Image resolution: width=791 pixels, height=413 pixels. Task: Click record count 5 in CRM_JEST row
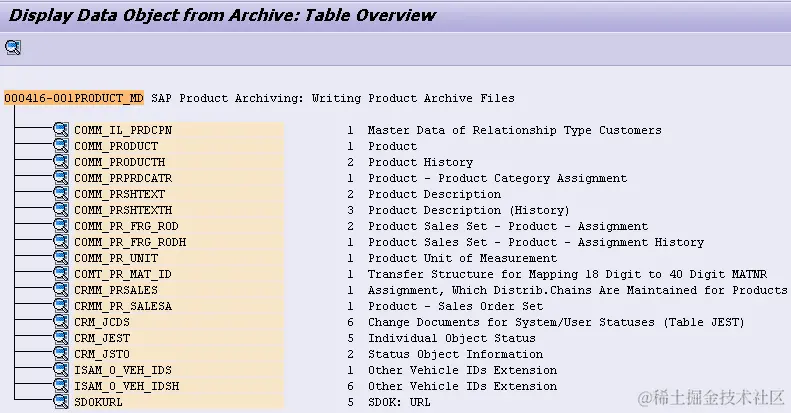coord(350,338)
